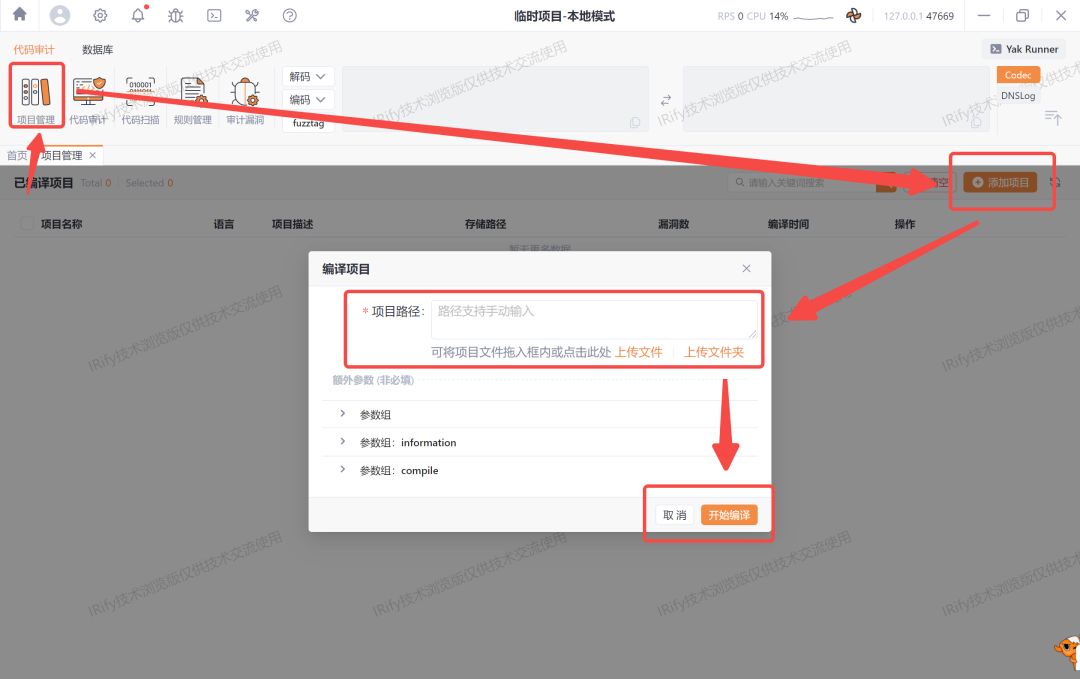
Task: Open the 代码审计 ribbon tool icon
Action: pos(88,101)
